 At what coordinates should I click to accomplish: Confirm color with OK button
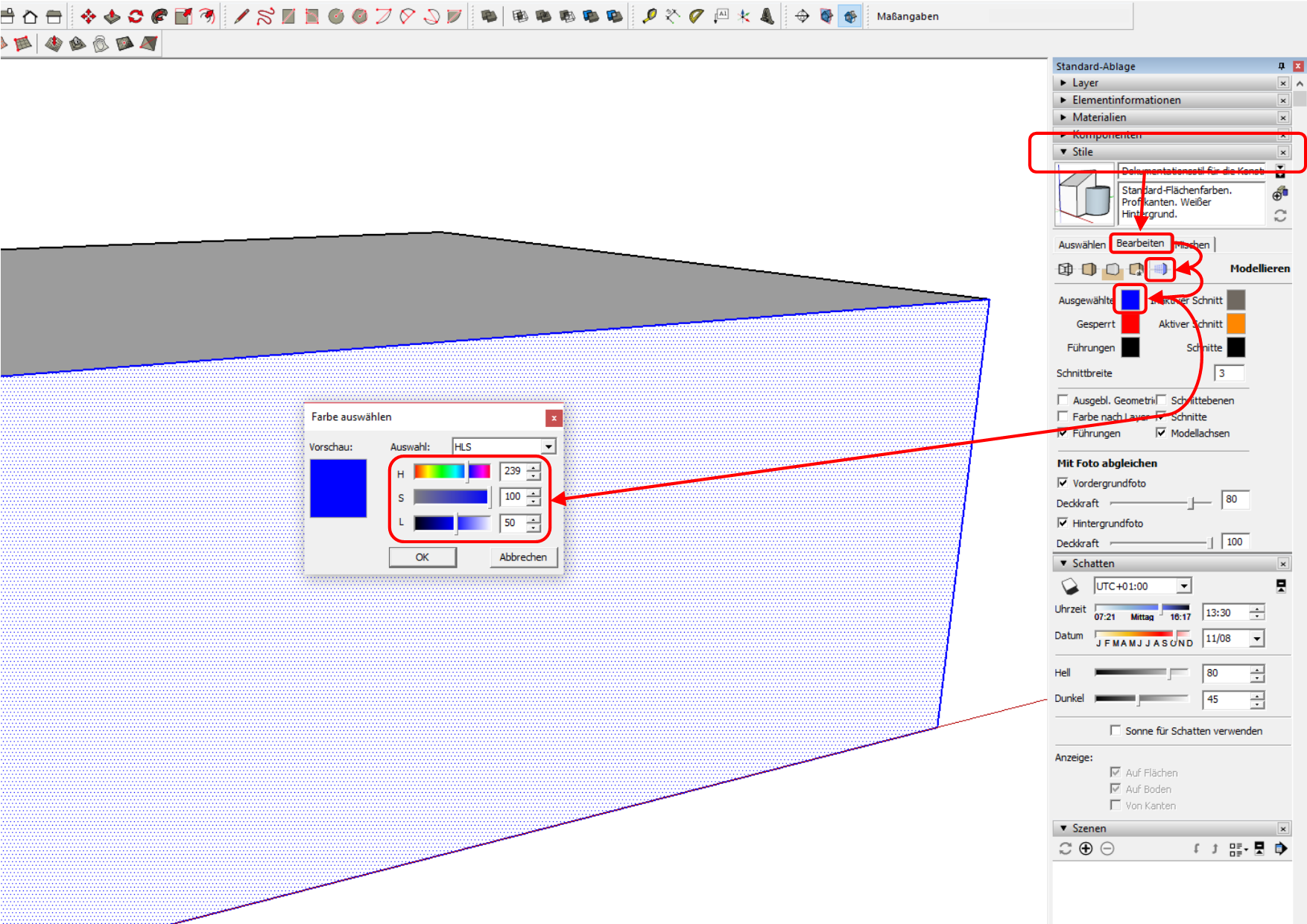coord(423,557)
